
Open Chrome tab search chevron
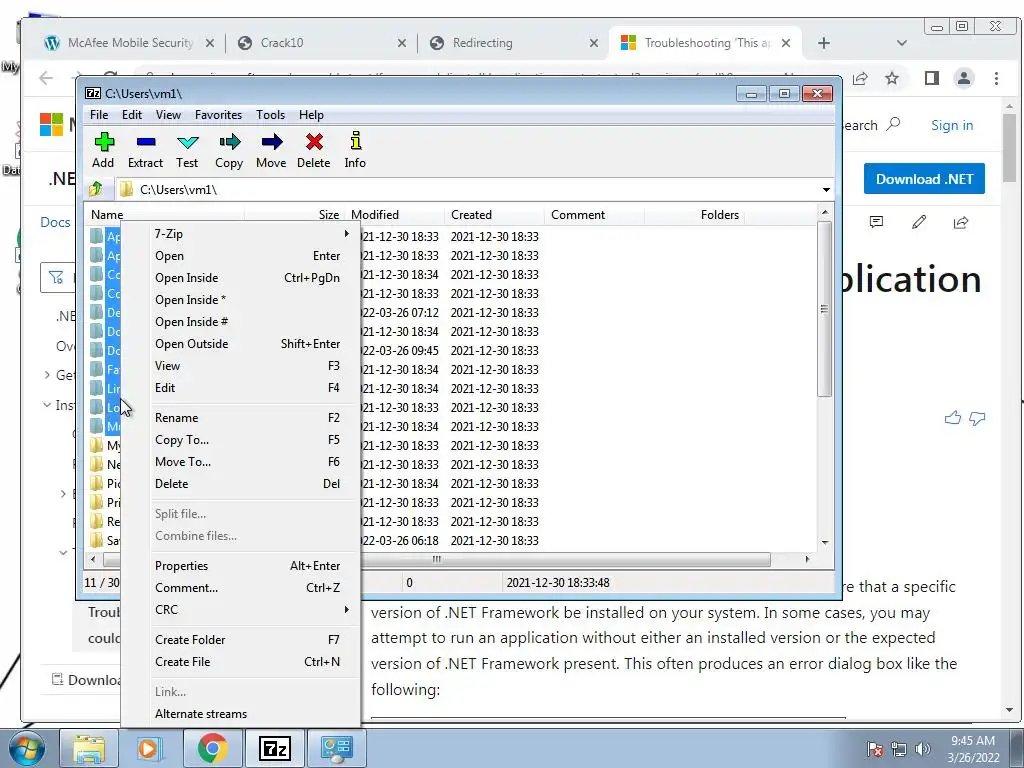pyautogui.click(x=902, y=43)
